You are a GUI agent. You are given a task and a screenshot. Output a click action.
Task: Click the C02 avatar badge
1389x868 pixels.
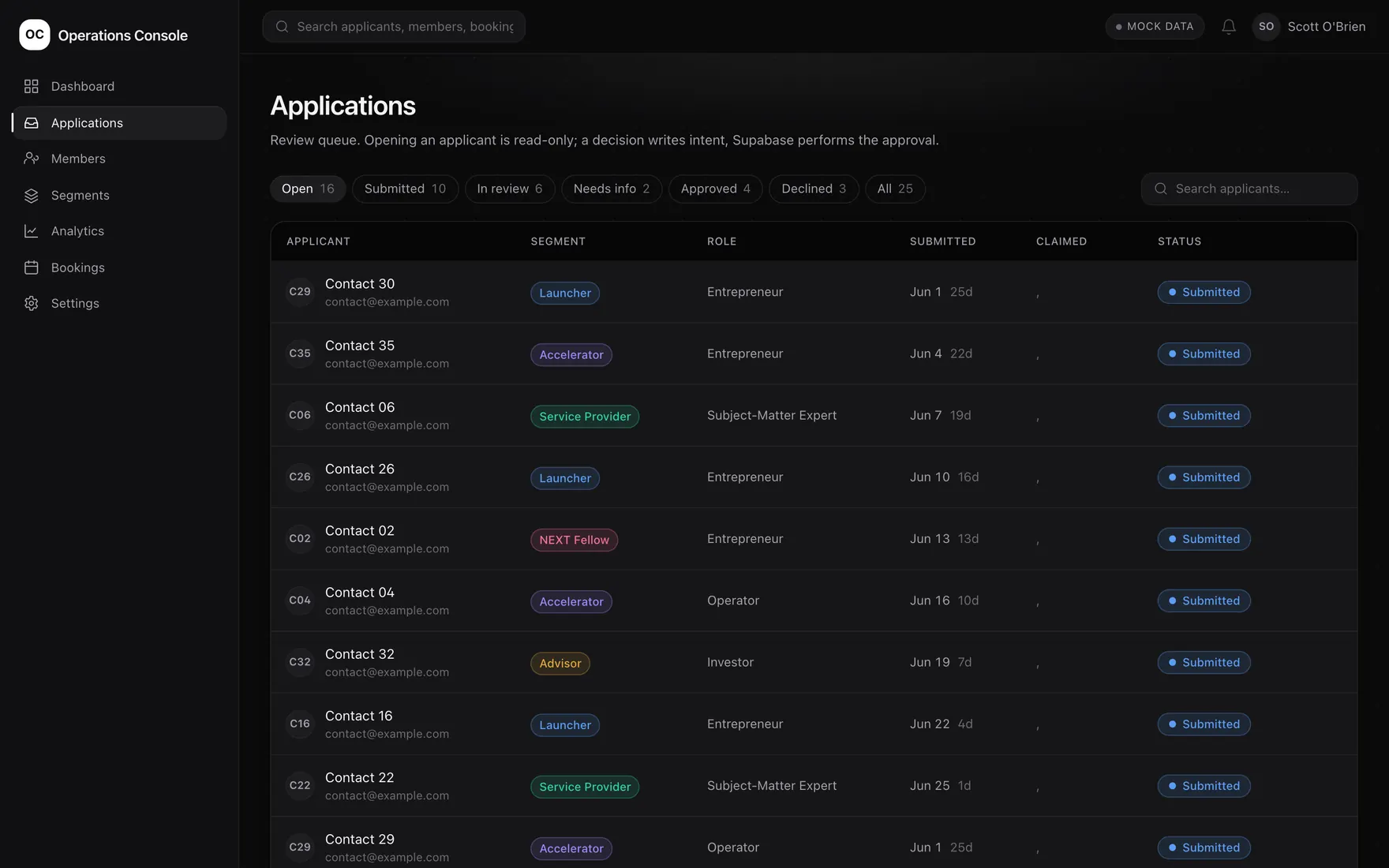300,539
